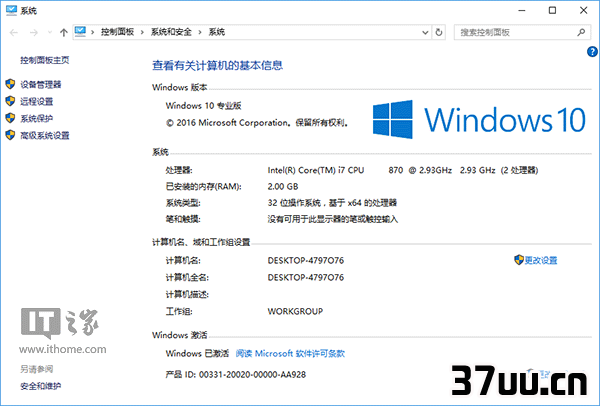Viewport: 600px width, 406px height.
Task: Open 设备管理器 from the sidebar
Action: coord(41,84)
